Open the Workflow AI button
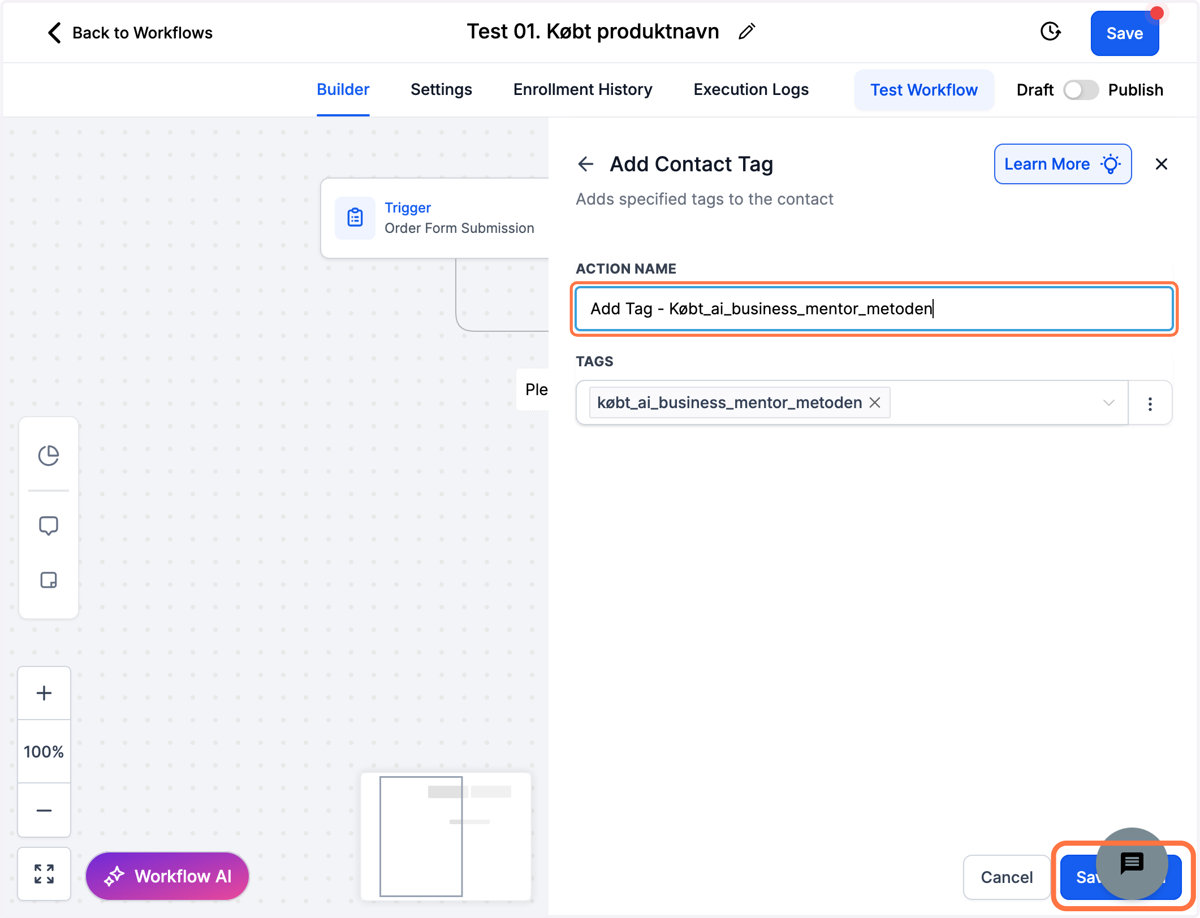 167,876
